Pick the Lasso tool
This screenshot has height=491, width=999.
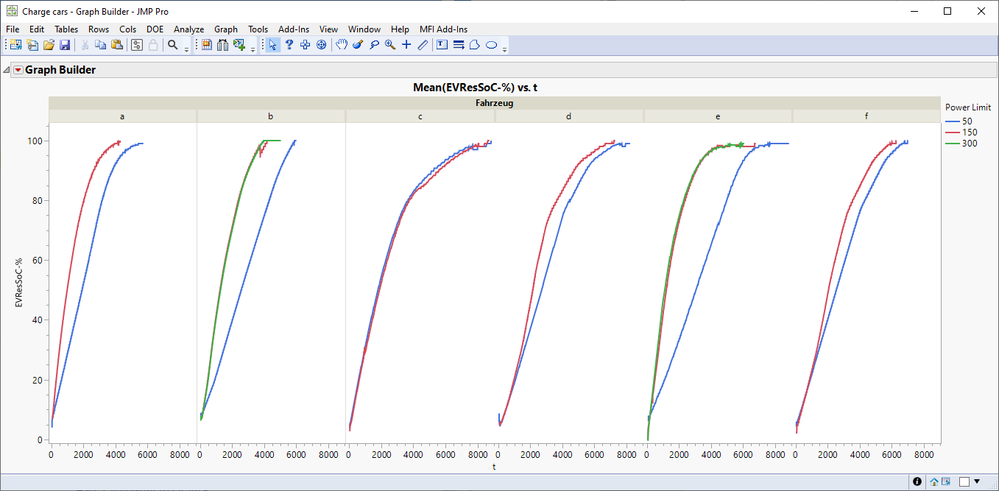pyautogui.click(x=374, y=45)
